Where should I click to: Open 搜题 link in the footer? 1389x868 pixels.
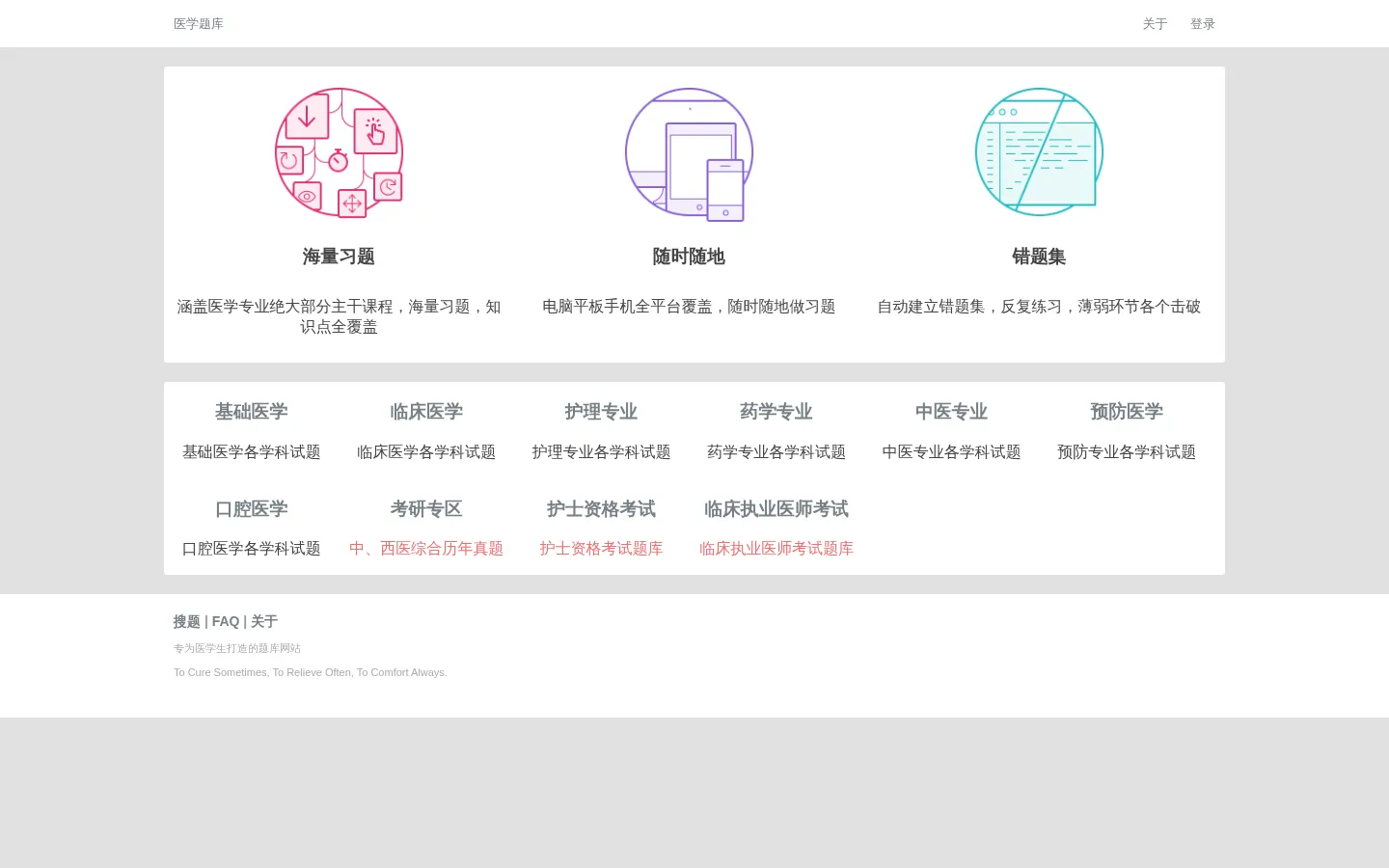(x=187, y=622)
